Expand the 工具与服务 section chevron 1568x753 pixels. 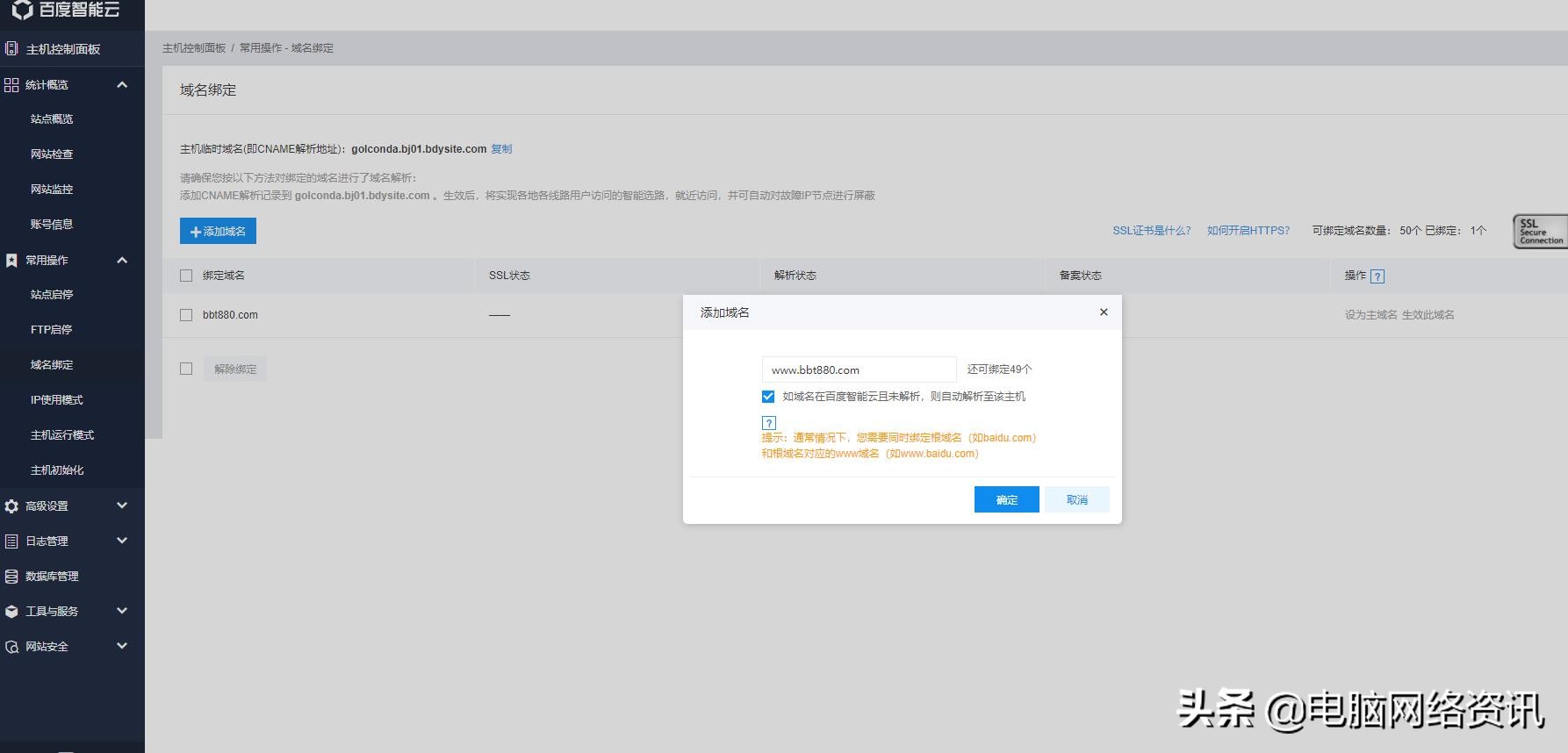point(122,611)
